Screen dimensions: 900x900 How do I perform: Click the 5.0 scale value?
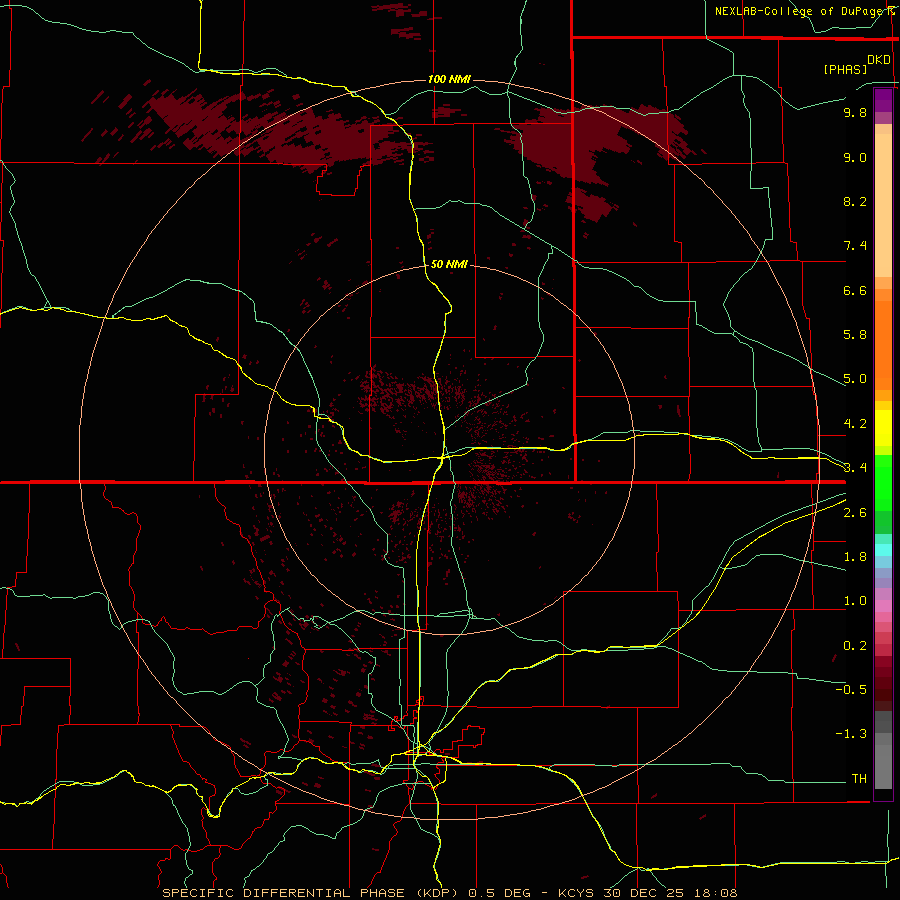click(855, 379)
